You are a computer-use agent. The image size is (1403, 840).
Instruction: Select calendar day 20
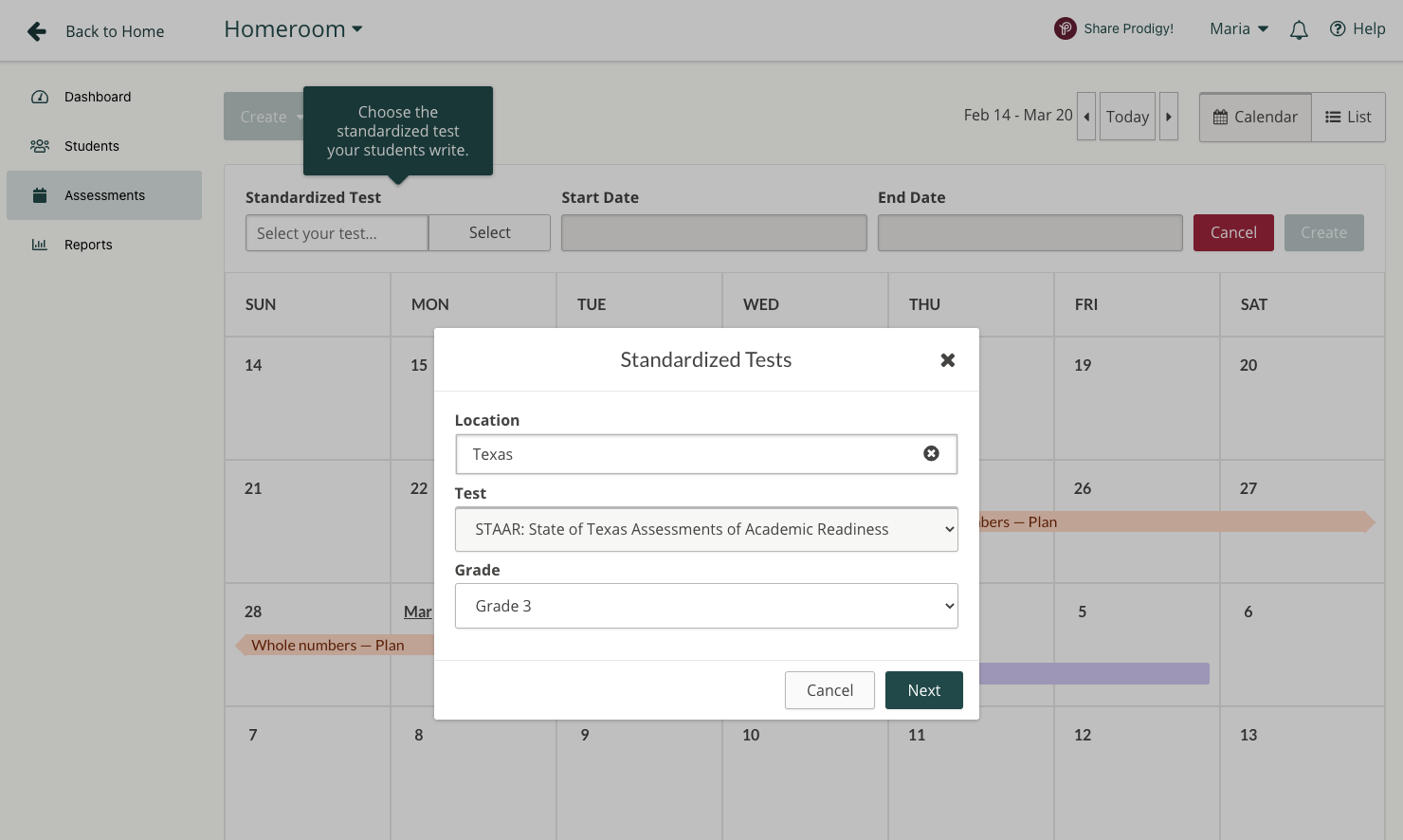coord(1248,365)
